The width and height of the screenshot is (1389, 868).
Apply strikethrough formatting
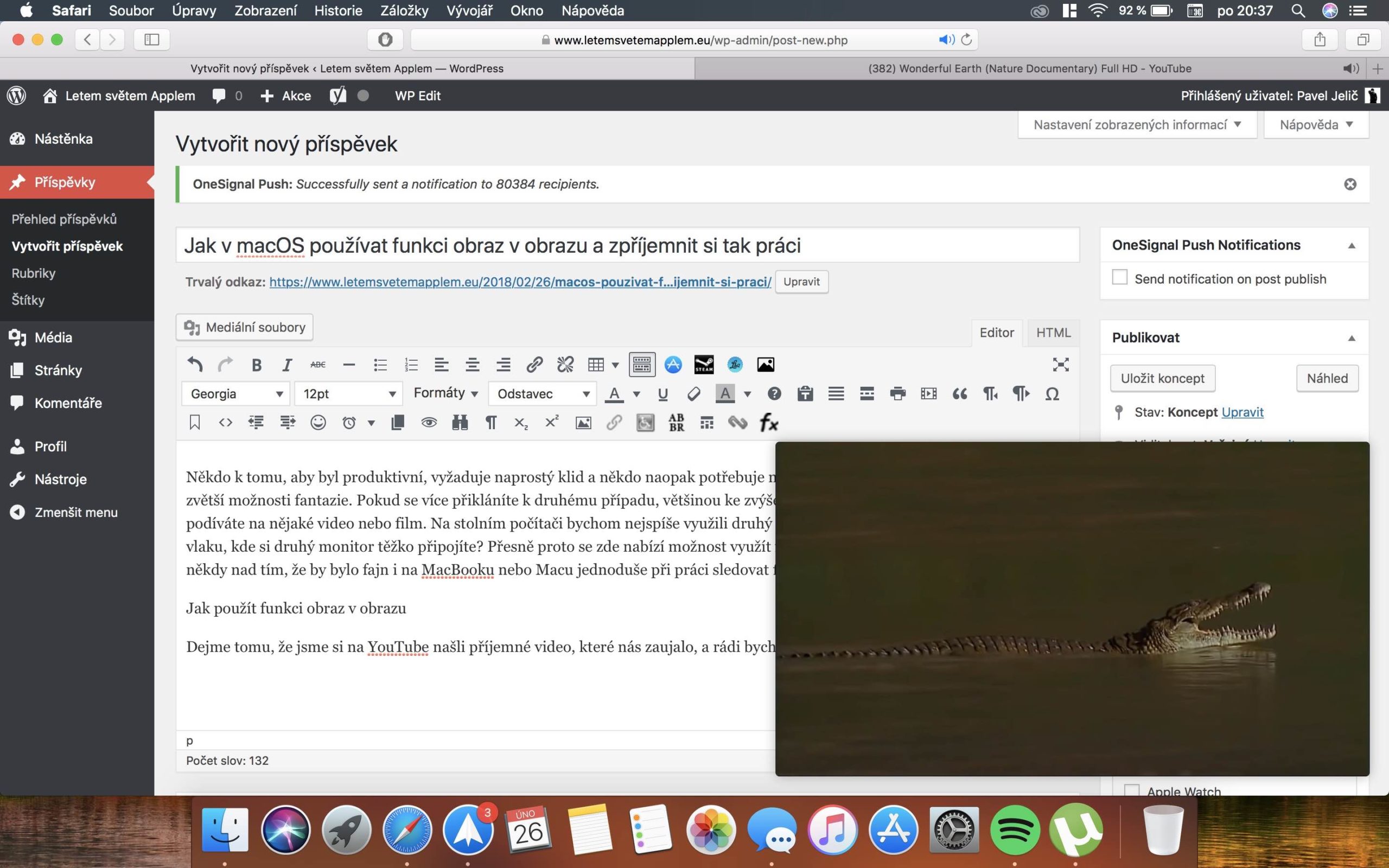point(318,365)
